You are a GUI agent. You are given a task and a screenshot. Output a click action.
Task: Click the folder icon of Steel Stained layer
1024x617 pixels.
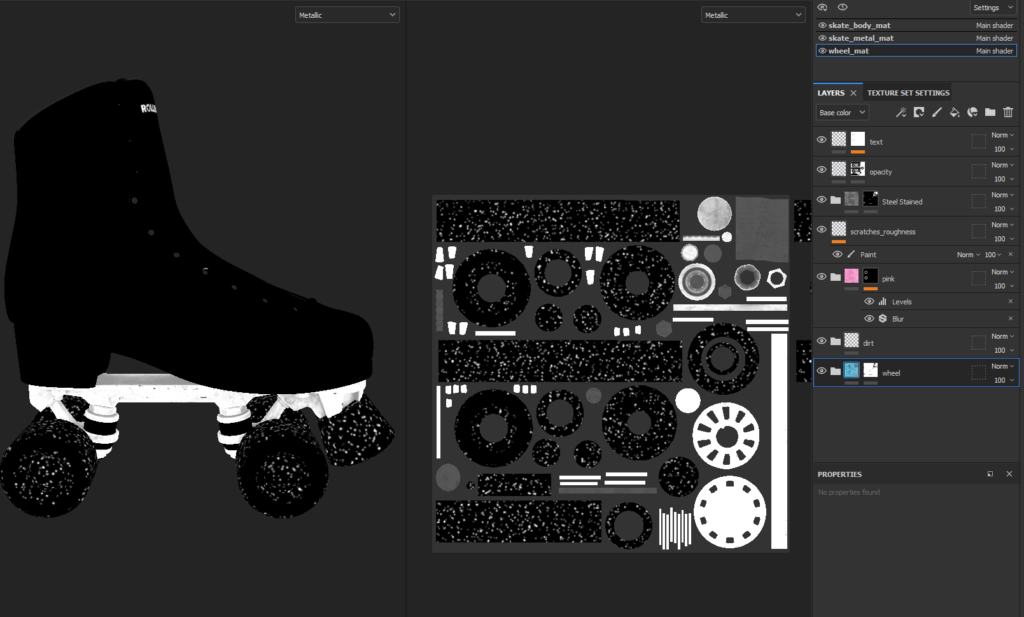835,200
